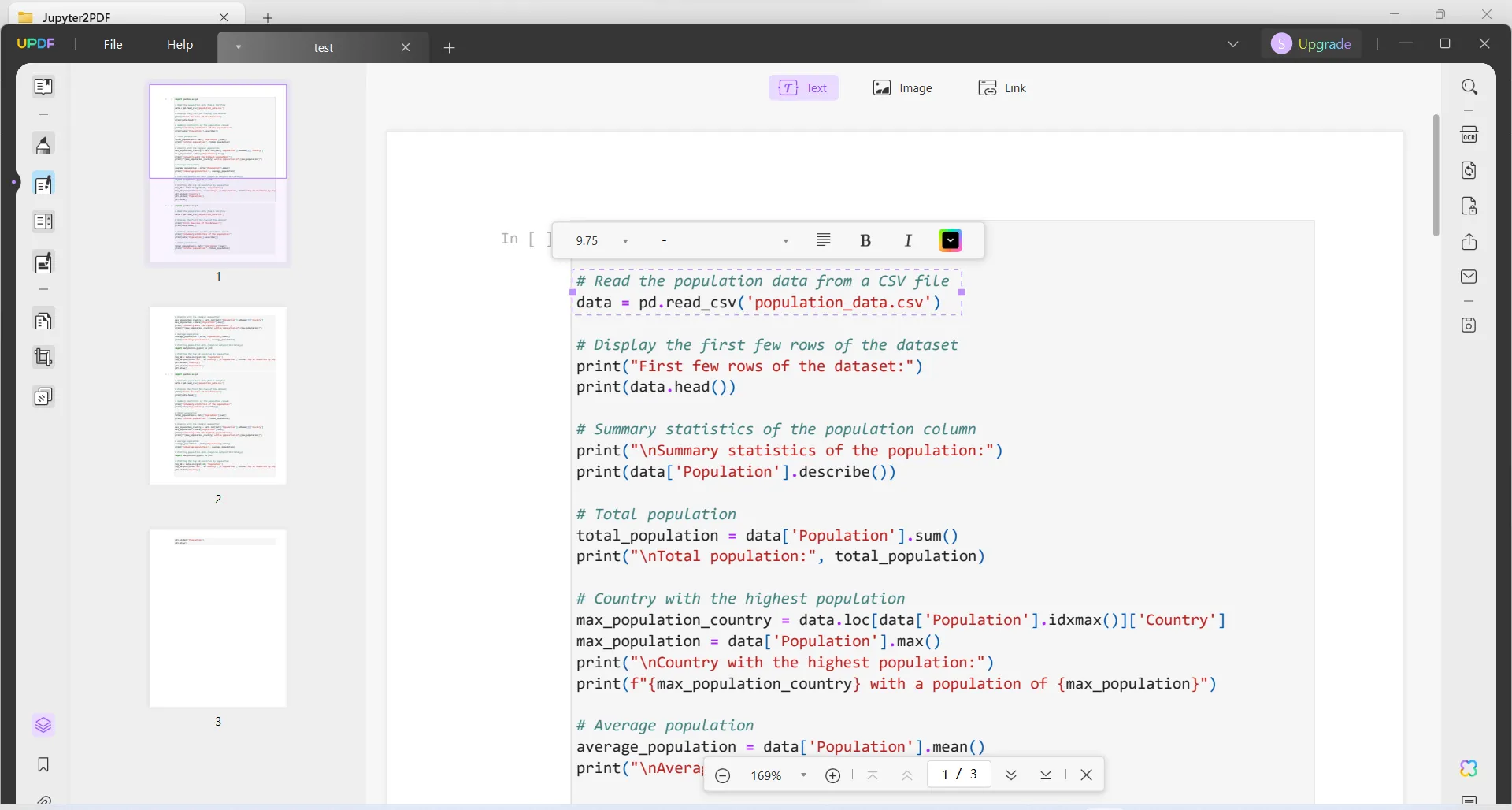Close the Jupyter2PDF outer tab
Image resolution: width=1512 pixels, height=810 pixels.
tap(224, 17)
